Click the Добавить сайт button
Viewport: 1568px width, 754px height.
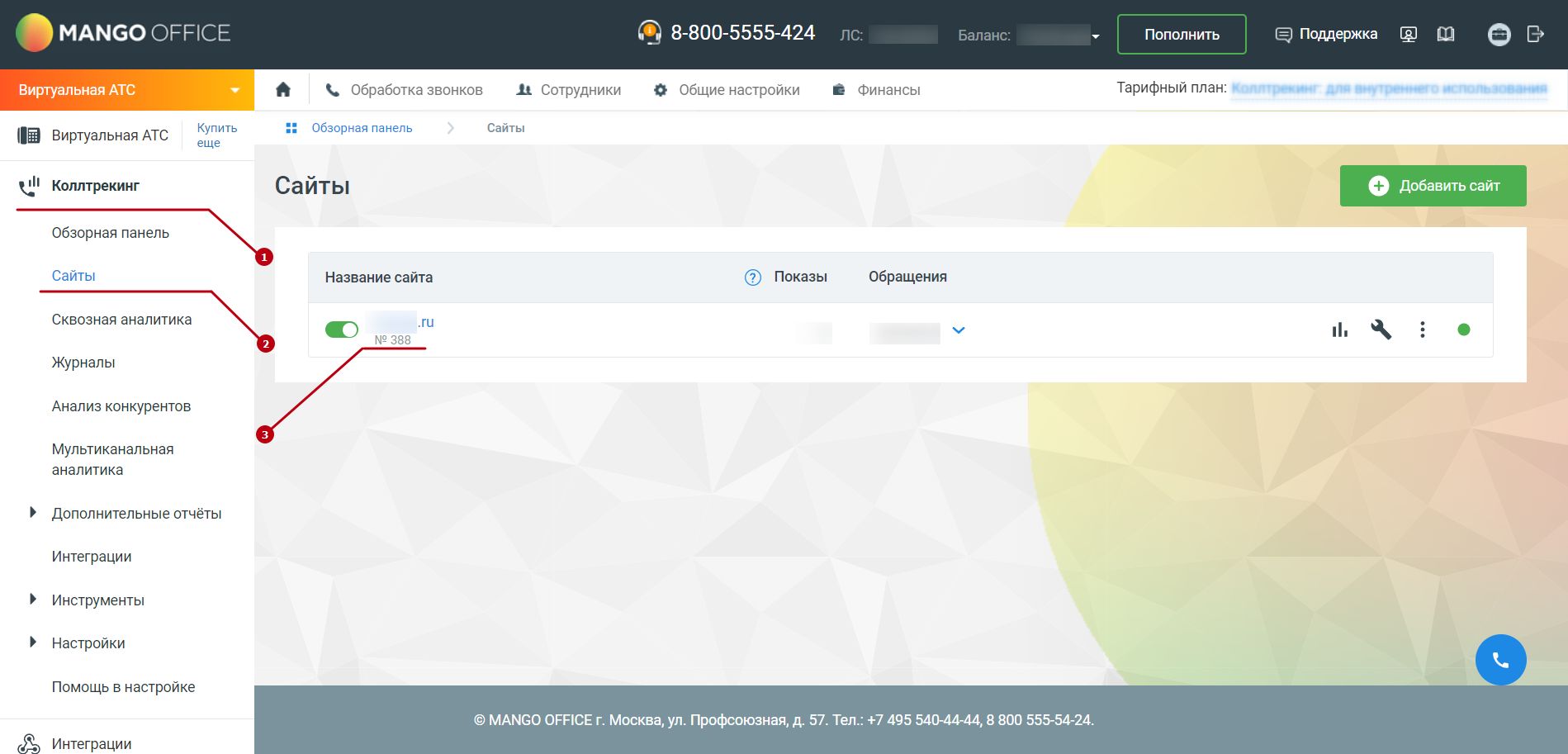(1433, 185)
